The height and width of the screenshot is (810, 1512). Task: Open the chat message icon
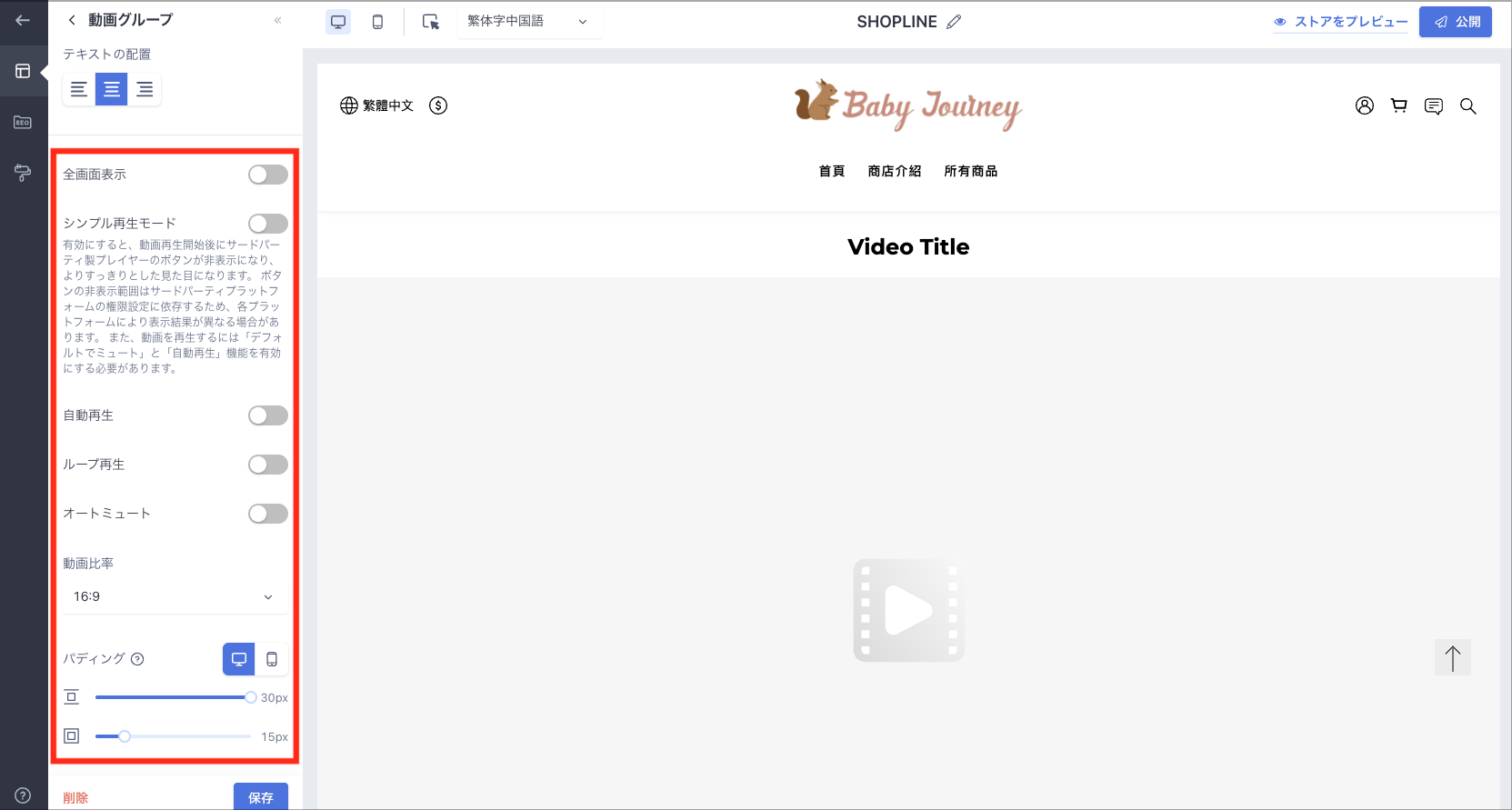click(1434, 106)
